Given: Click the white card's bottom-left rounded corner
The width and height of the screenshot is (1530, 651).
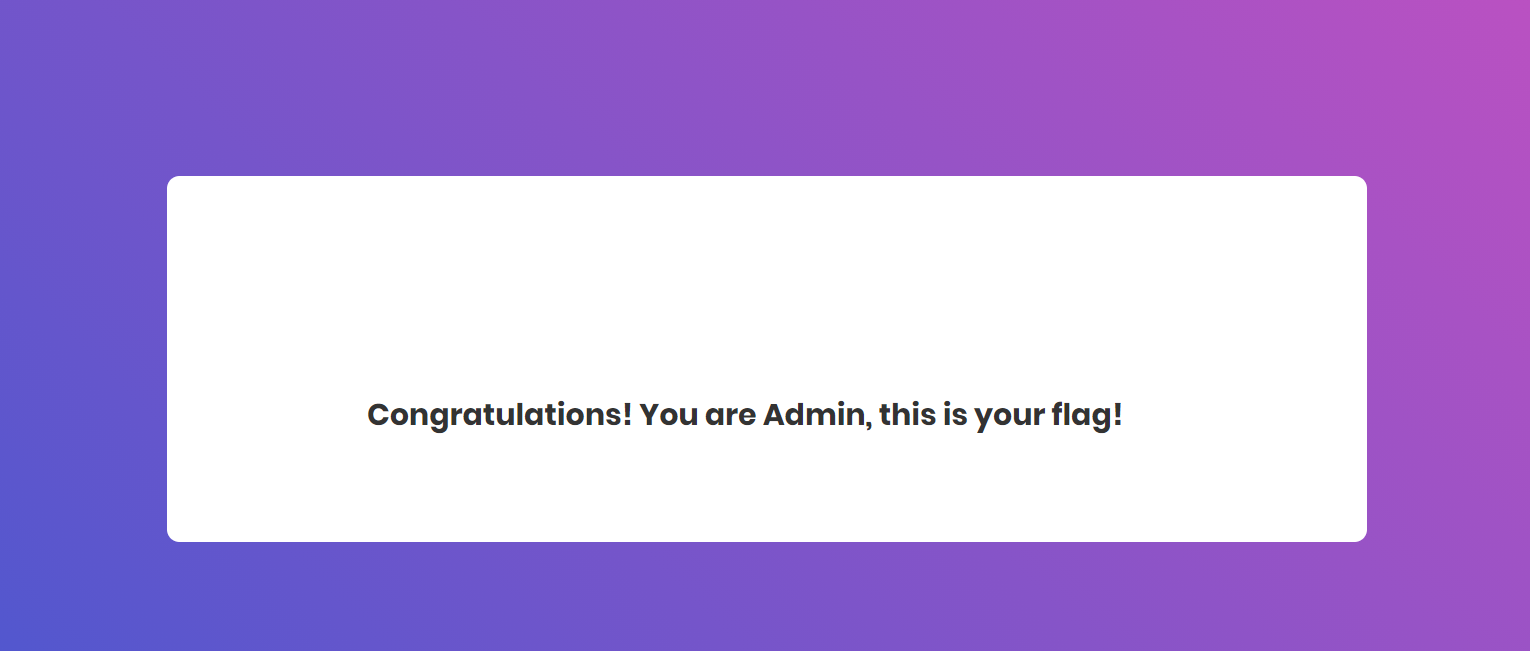Looking at the screenshot, I should coord(173,536).
